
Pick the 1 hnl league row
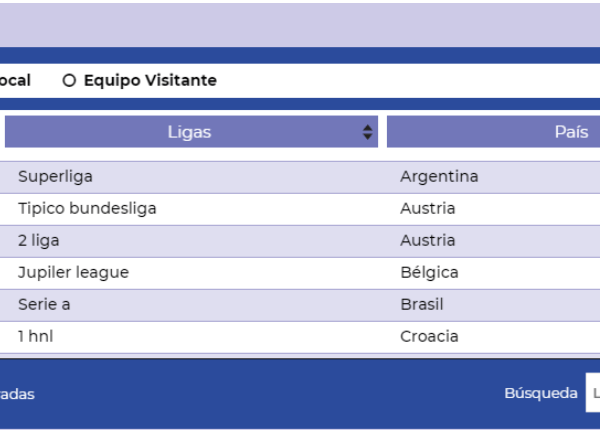point(35,337)
